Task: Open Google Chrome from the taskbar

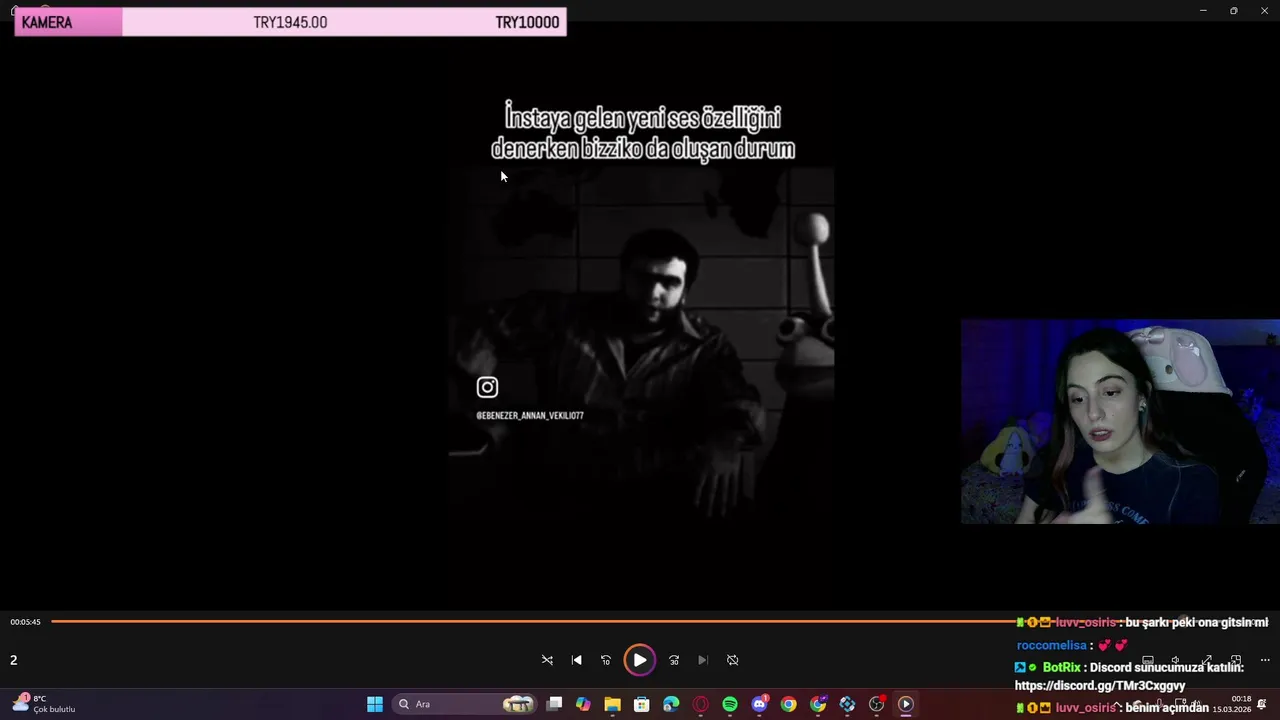Action: 789,704
